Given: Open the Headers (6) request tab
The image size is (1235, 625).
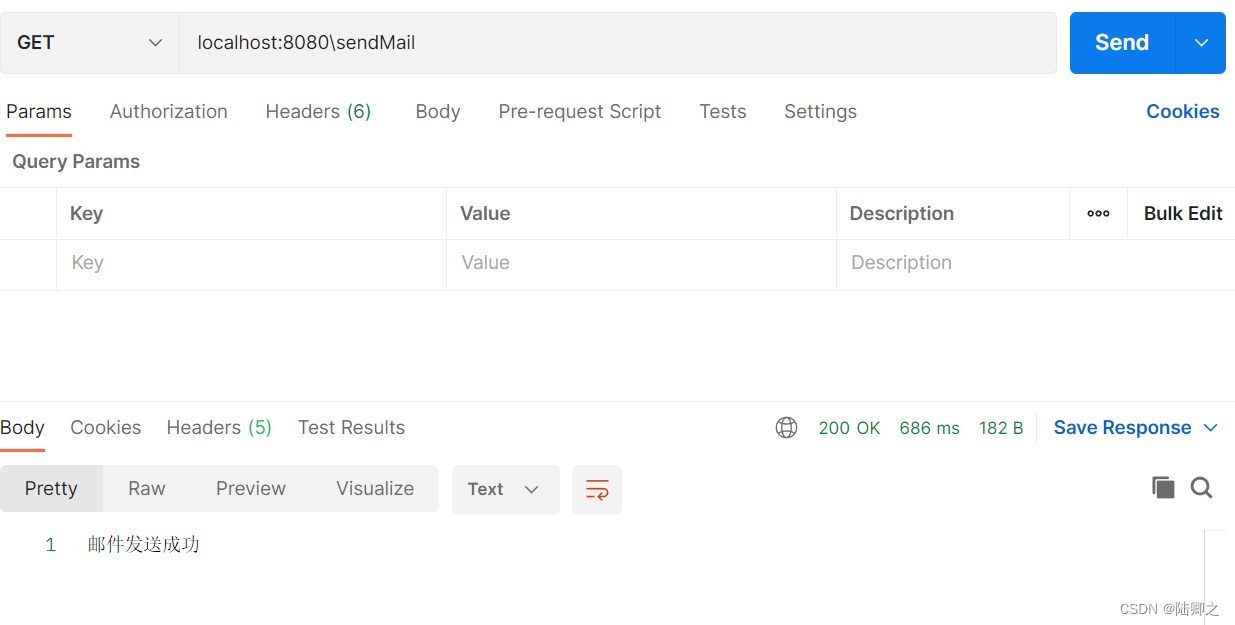Looking at the screenshot, I should click(x=318, y=111).
